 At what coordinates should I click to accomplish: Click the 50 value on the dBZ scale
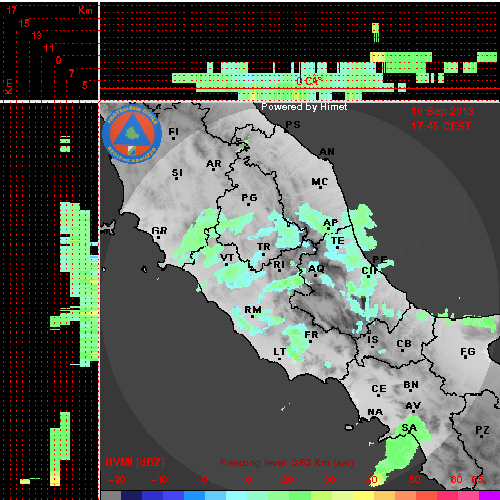coord(414,480)
